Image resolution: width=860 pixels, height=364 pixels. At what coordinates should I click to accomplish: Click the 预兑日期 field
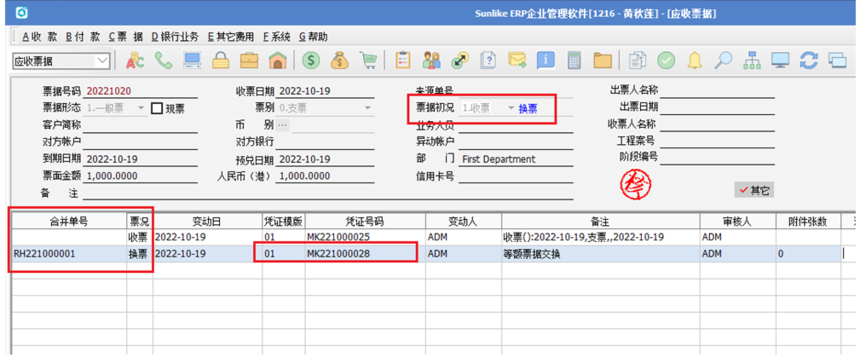(x=326, y=159)
